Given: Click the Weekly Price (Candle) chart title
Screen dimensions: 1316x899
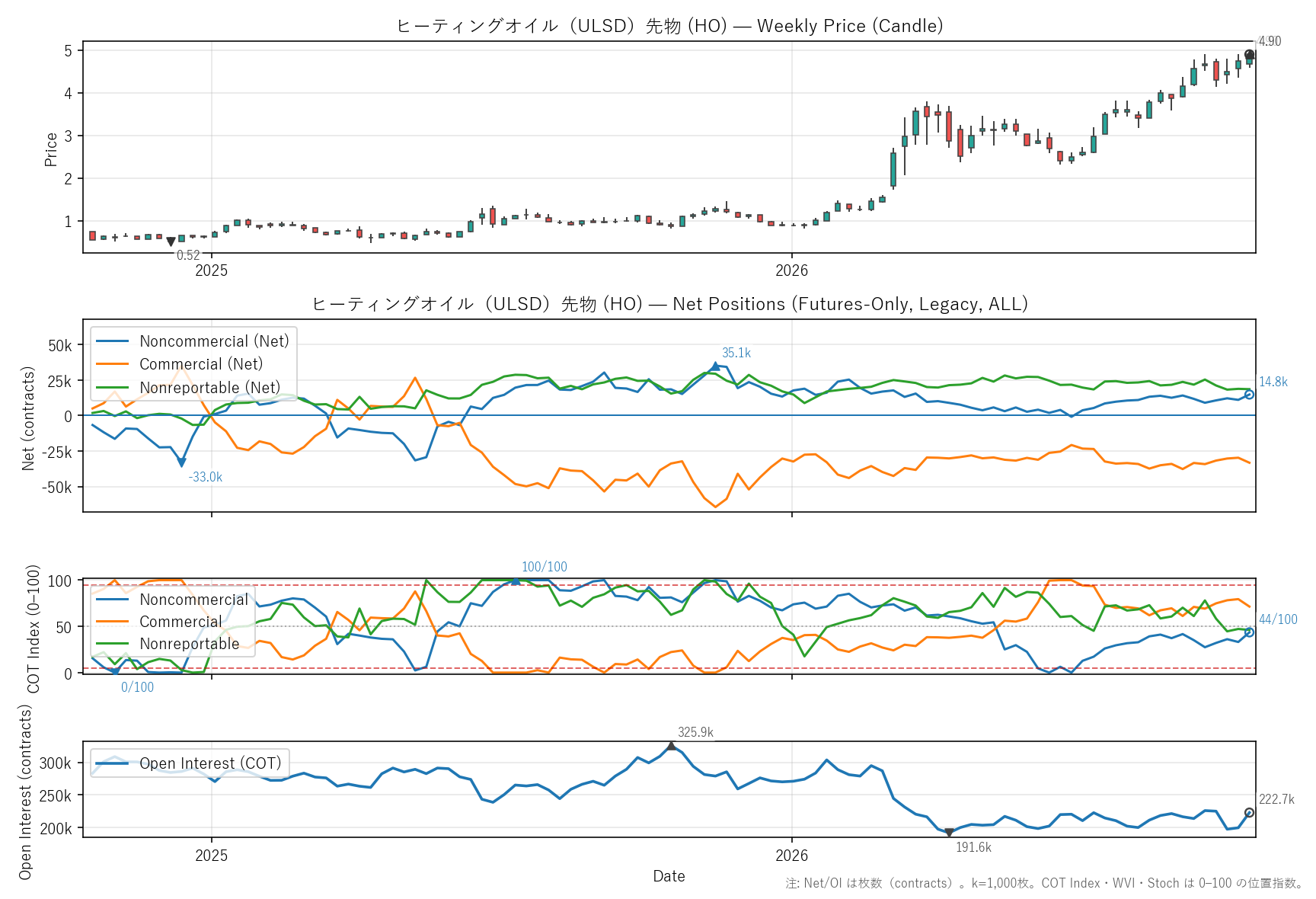Looking at the screenshot, I should (669, 26).
